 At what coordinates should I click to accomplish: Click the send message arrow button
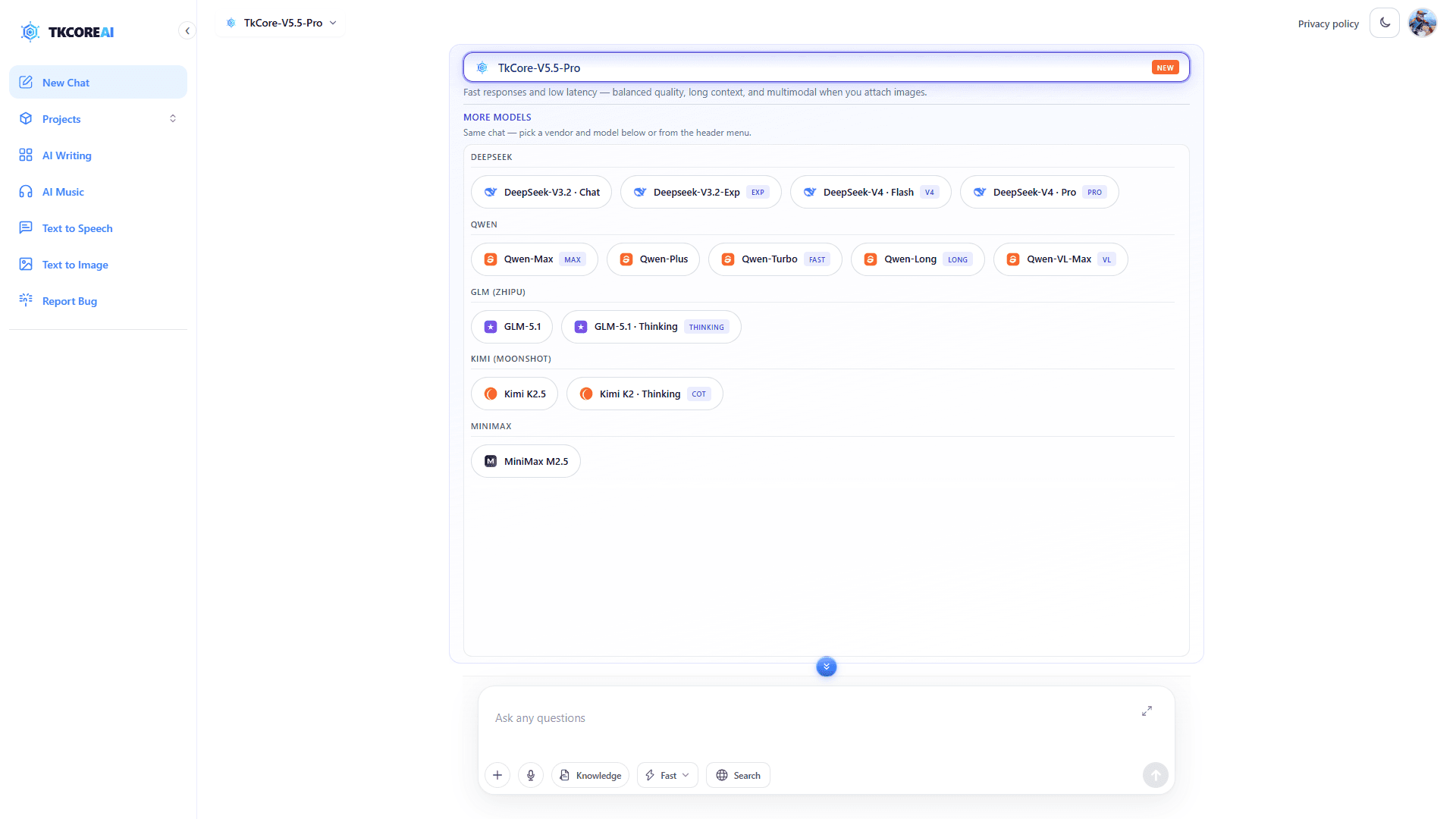coord(1155,775)
